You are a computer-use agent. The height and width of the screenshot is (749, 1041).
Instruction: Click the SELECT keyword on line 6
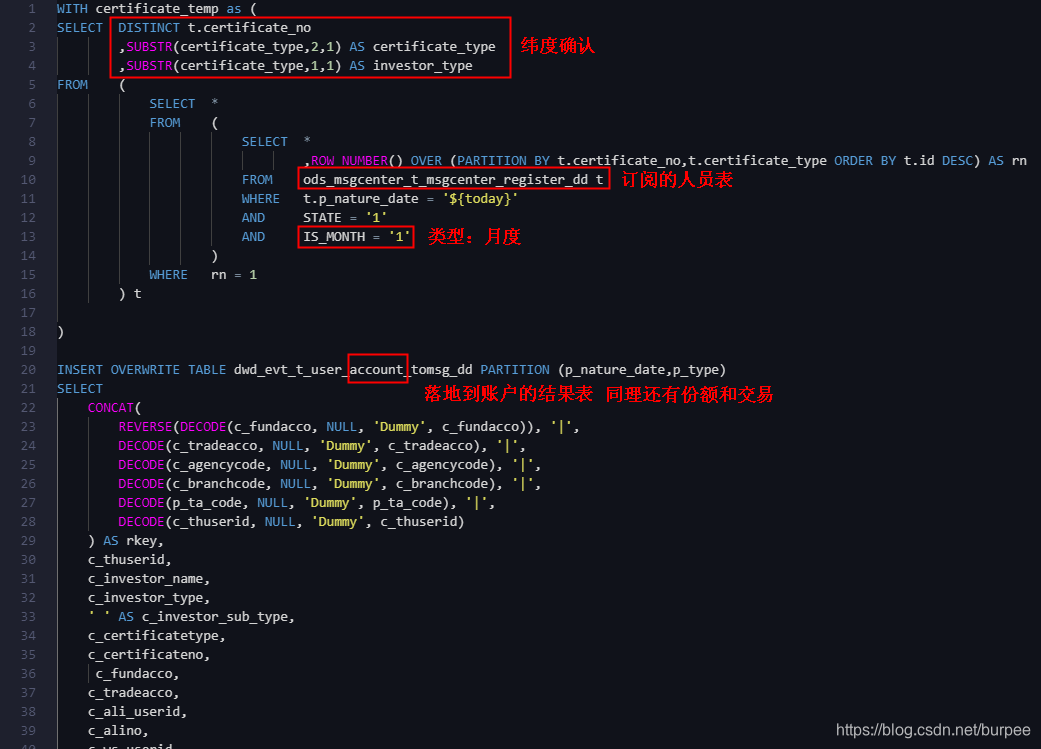click(x=172, y=104)
